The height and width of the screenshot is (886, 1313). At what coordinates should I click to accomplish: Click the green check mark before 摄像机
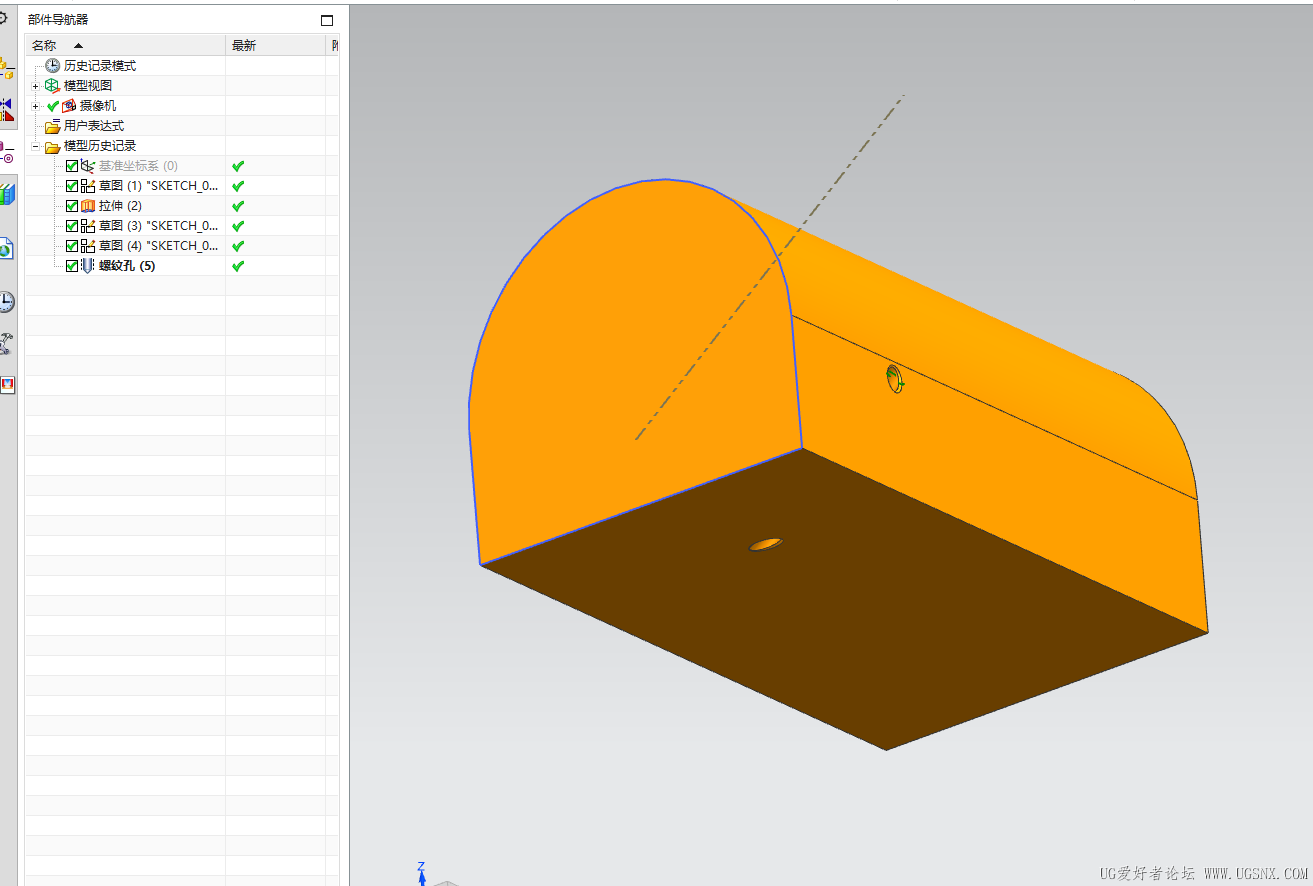click(x=53, y=106)
